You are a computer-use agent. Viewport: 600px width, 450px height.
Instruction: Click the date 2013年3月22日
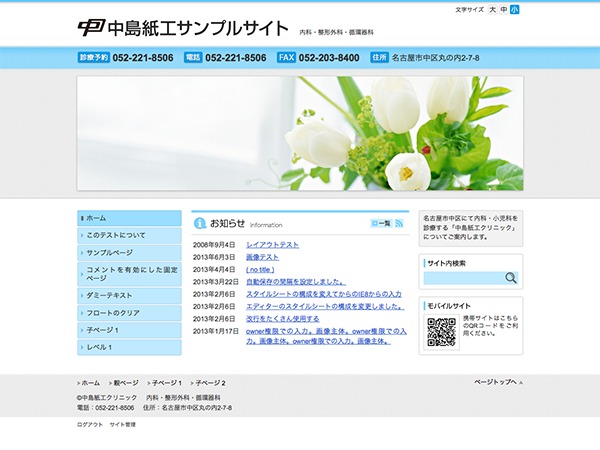[215, 282]
